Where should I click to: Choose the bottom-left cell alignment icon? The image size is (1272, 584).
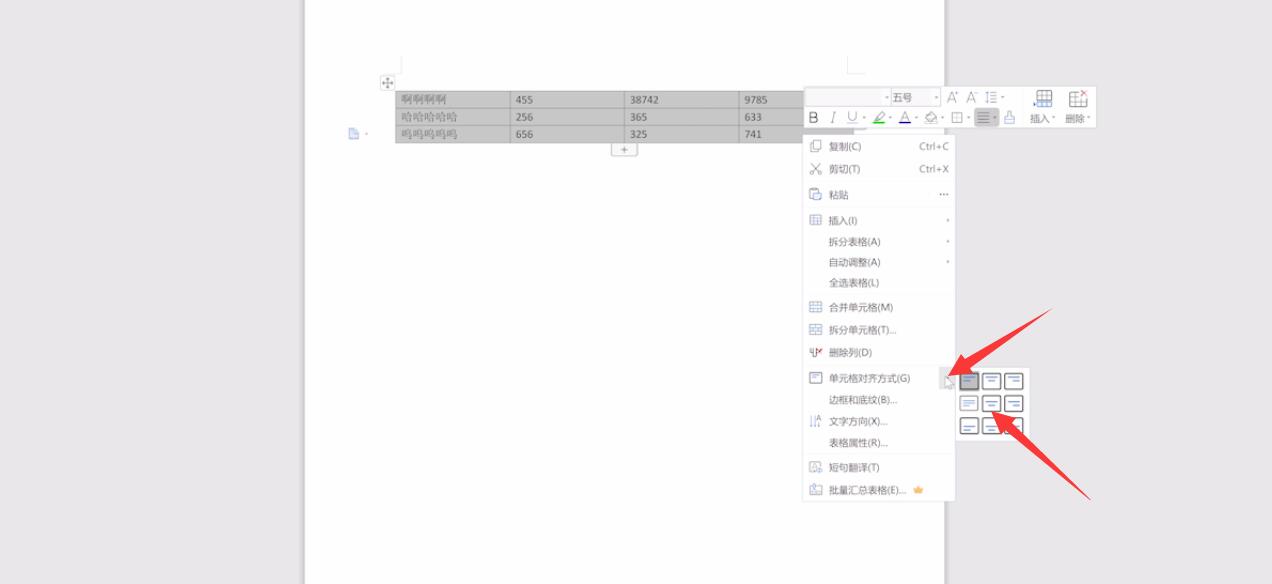pyautogui.click(x=969, y=427)
